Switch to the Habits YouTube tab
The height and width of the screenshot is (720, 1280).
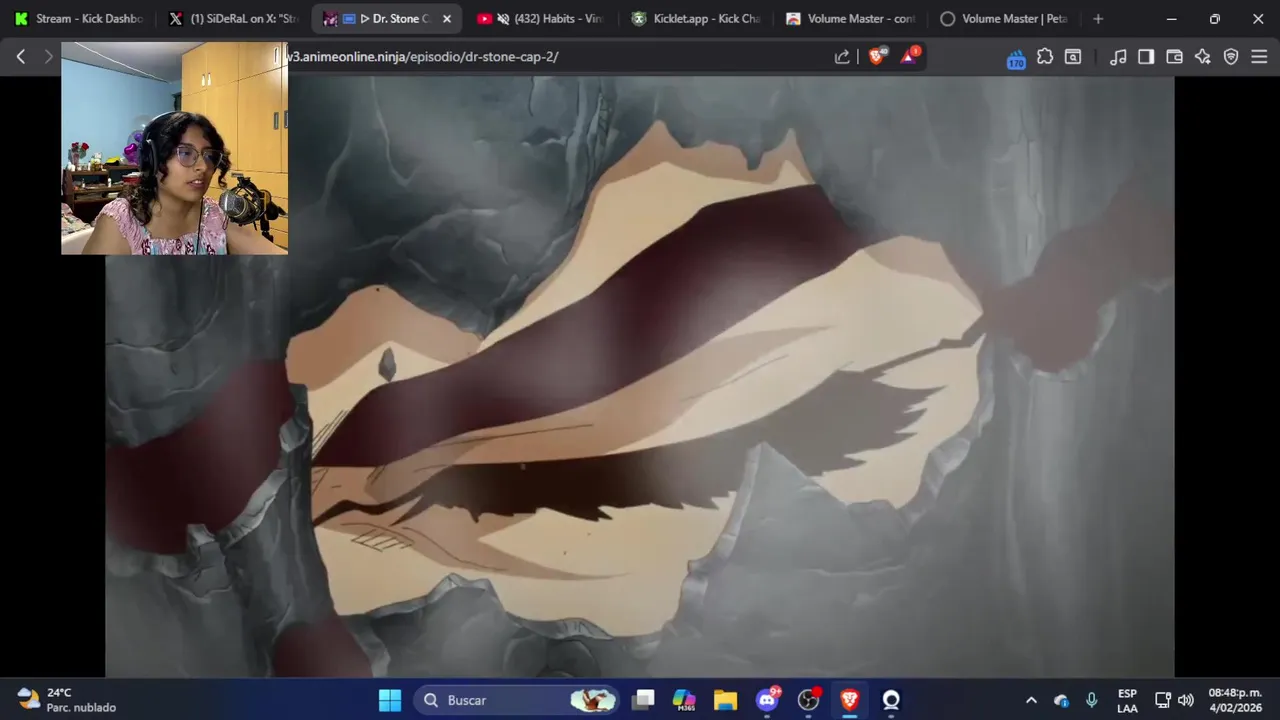coord(541,18)
